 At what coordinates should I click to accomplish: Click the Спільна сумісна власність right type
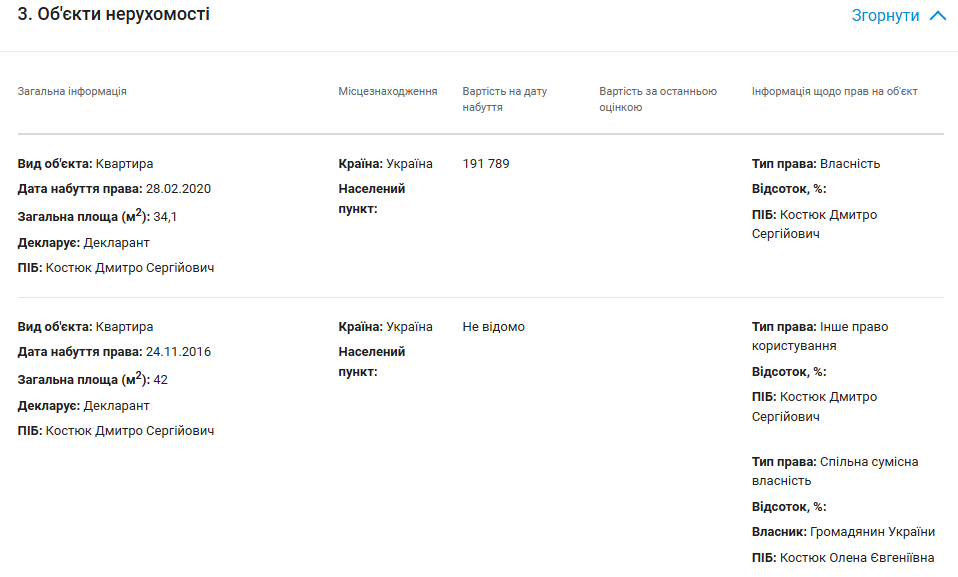tap(834, 471)
